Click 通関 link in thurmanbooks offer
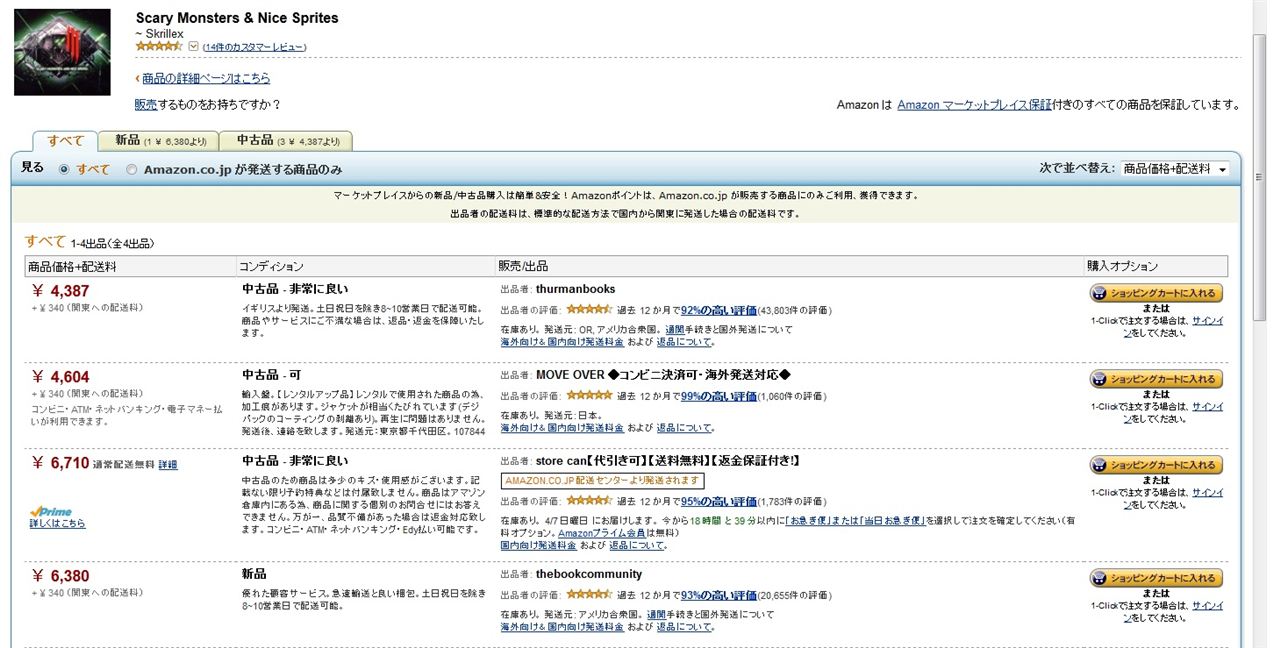1280x648 pixels. click(675, 329)
